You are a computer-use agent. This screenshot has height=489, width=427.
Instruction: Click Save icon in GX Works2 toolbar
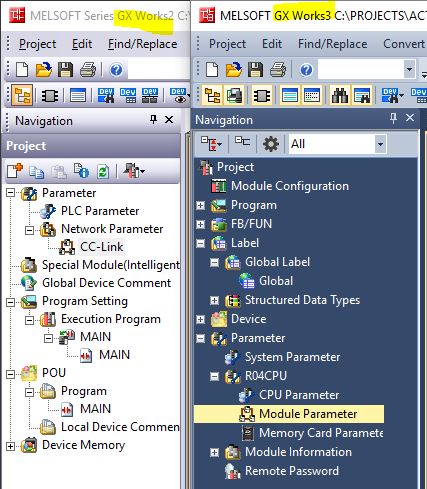[x=65, y=70]
